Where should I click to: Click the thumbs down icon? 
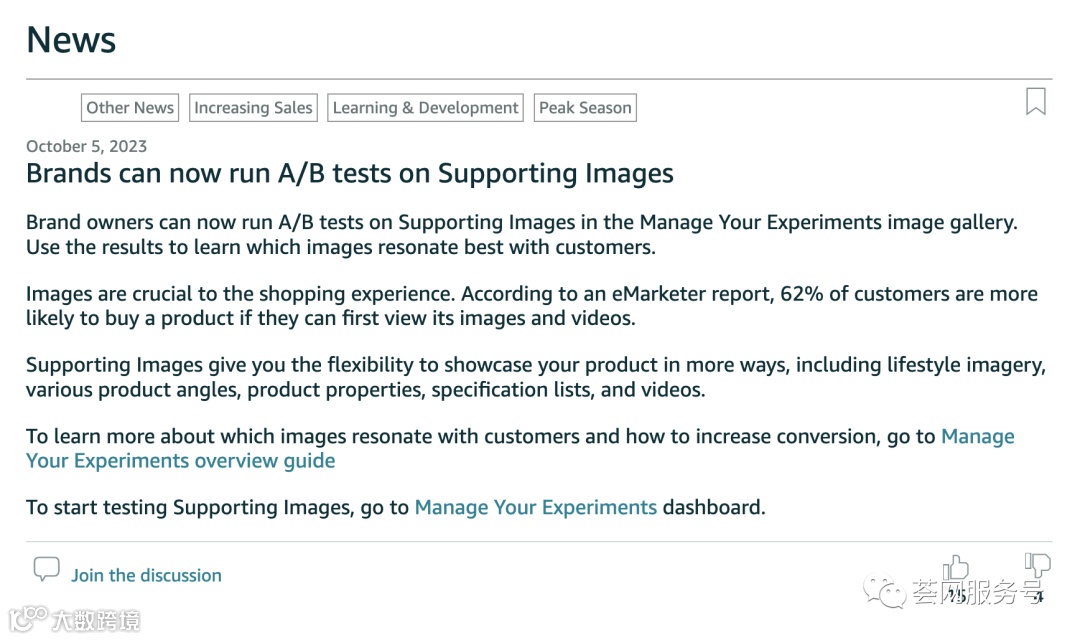point(1037,565)
